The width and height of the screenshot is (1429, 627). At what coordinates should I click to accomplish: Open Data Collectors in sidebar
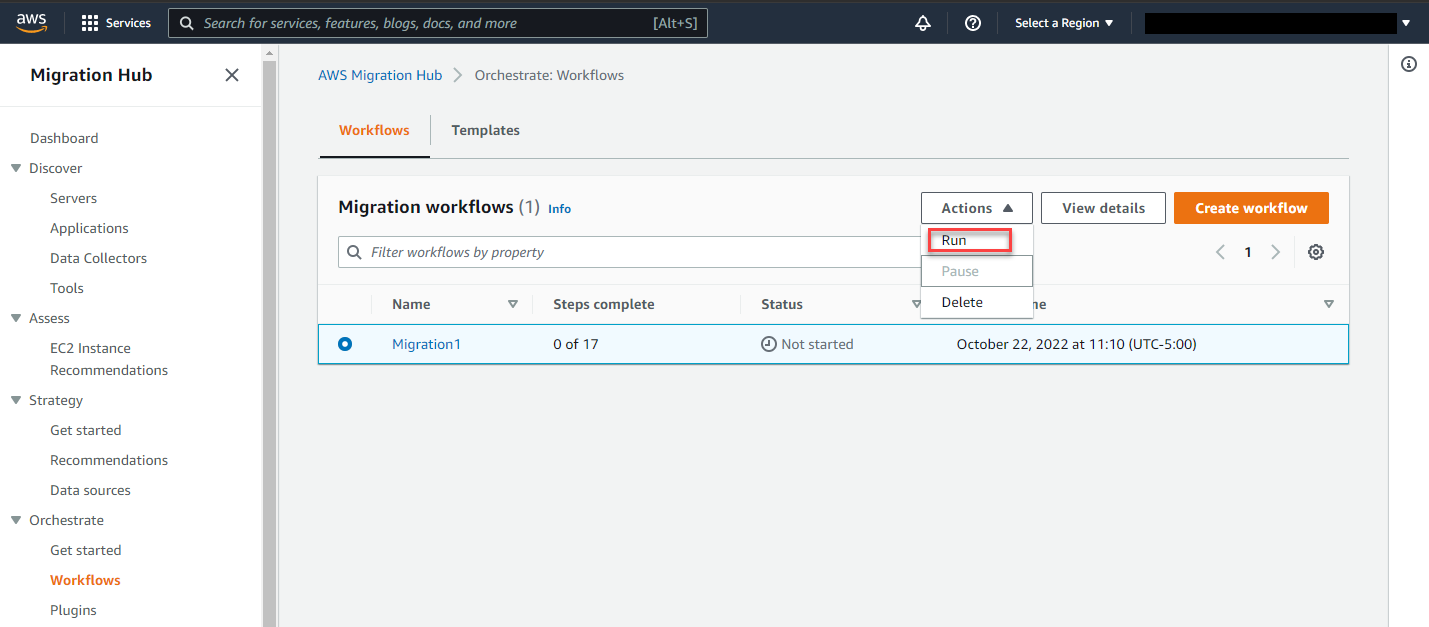tap(98, 258)
